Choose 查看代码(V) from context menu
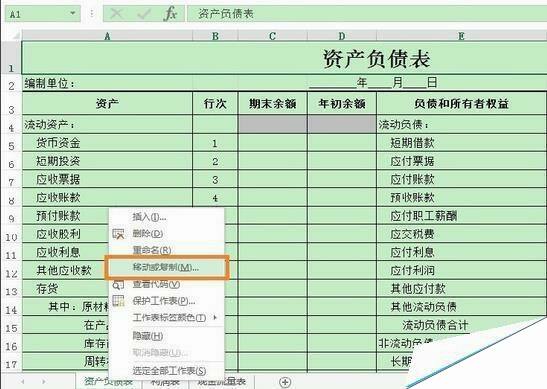This screenshot has width=547, height=389. click(x=167, y=284)
